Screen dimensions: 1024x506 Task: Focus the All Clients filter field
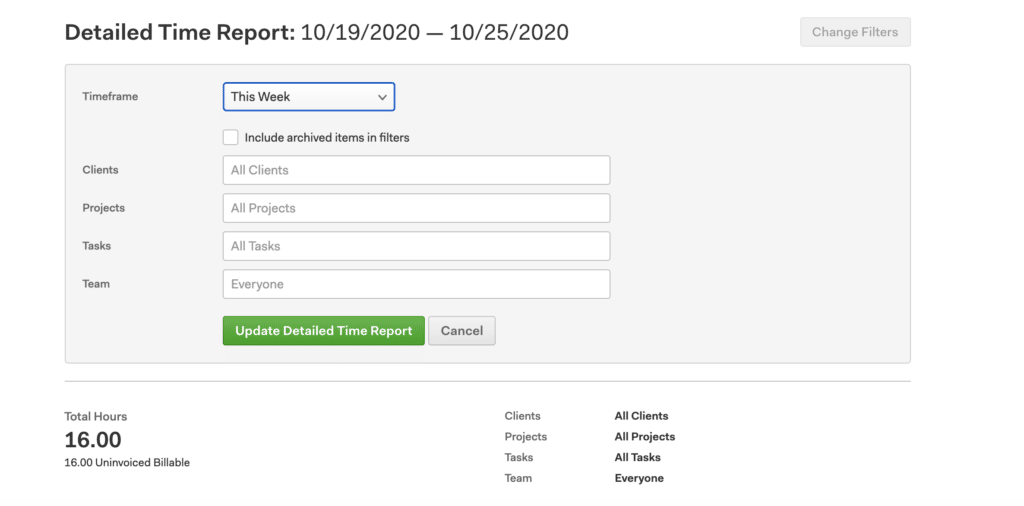(x=416, y=170)
